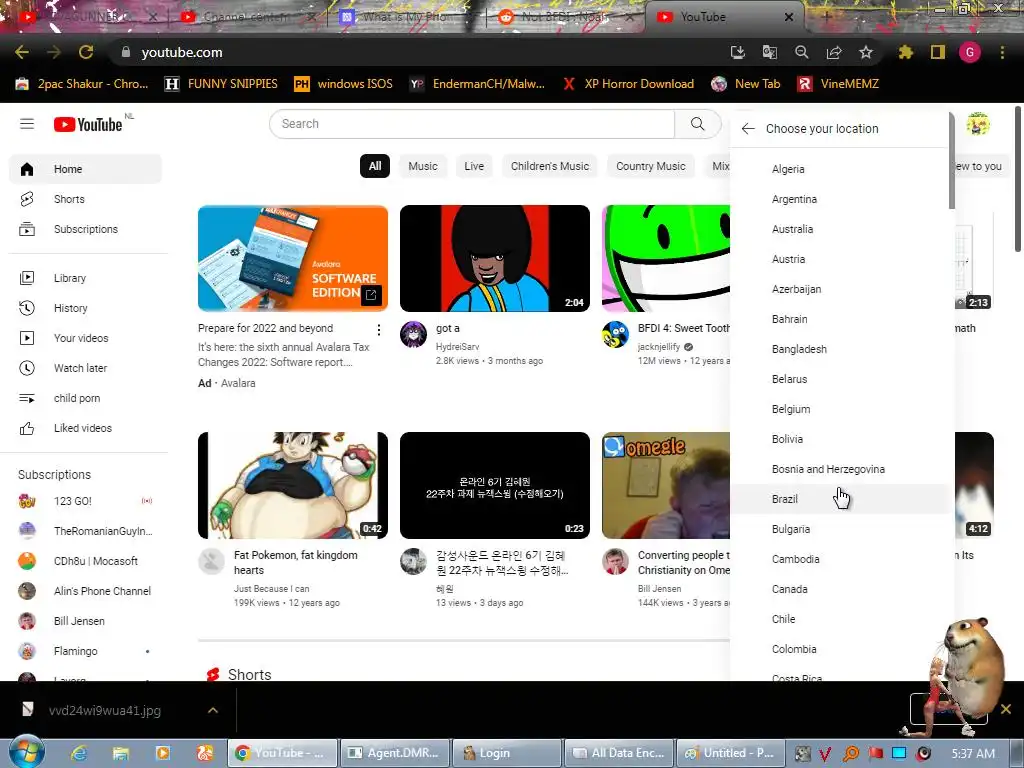Open Liked videos in the sidebar
Image resolution: width=1024 pixels, height=768 pixels.
tap(86, 428)
